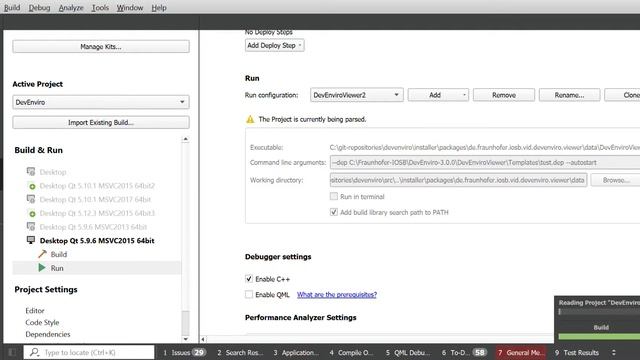
Task: Click the green Build progress bar
Action: coord(599,336)
